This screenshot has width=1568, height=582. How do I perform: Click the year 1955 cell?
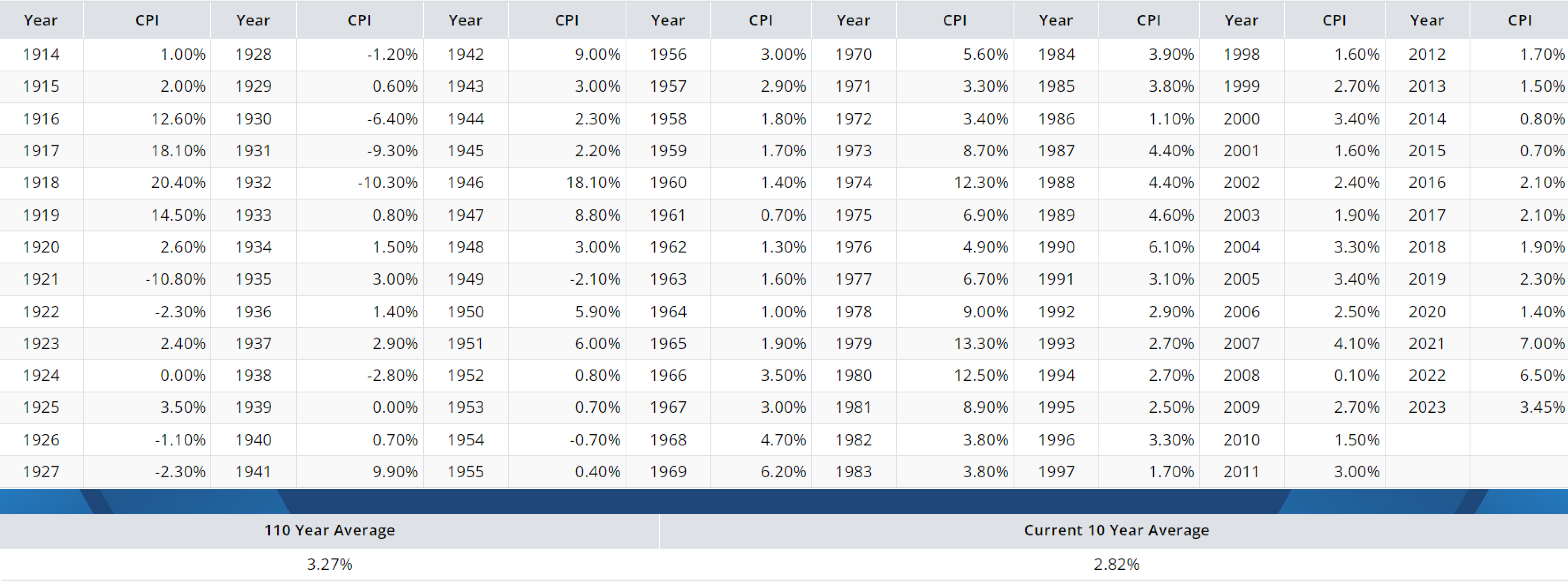pos(466,471)
